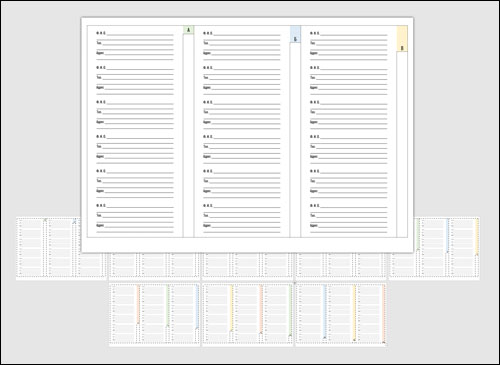500x365 pixels.
Task: Click the light blue index tab on the enlarged page
Action: 295,34
